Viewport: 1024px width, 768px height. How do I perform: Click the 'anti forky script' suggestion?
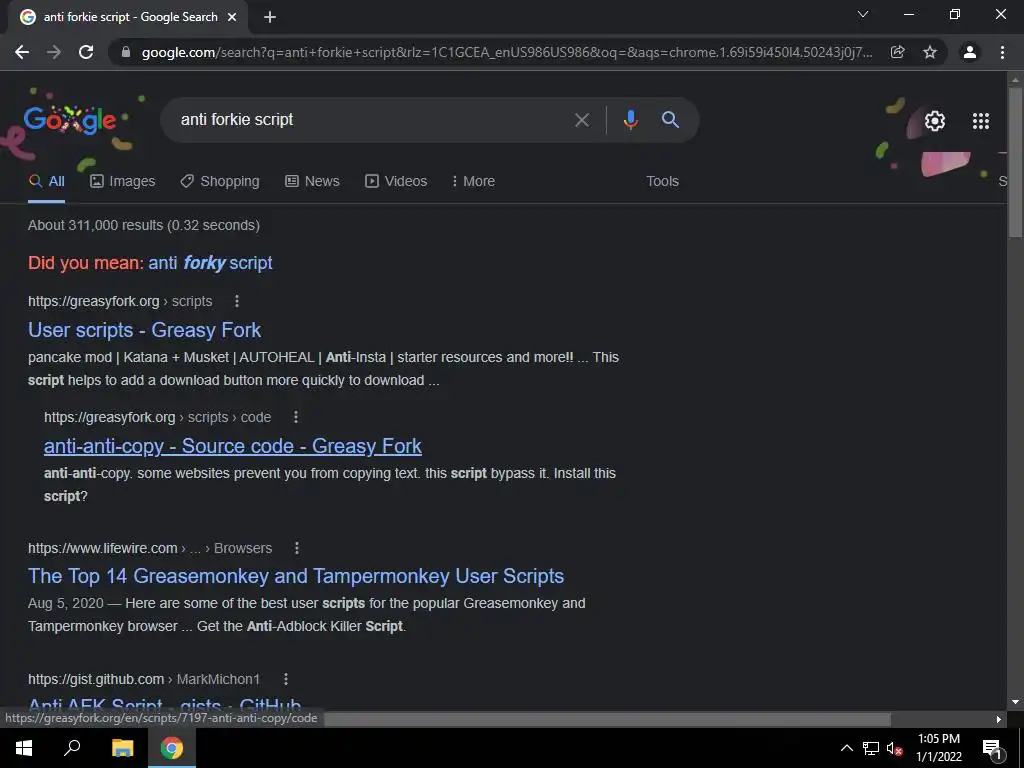coord(210,263)
